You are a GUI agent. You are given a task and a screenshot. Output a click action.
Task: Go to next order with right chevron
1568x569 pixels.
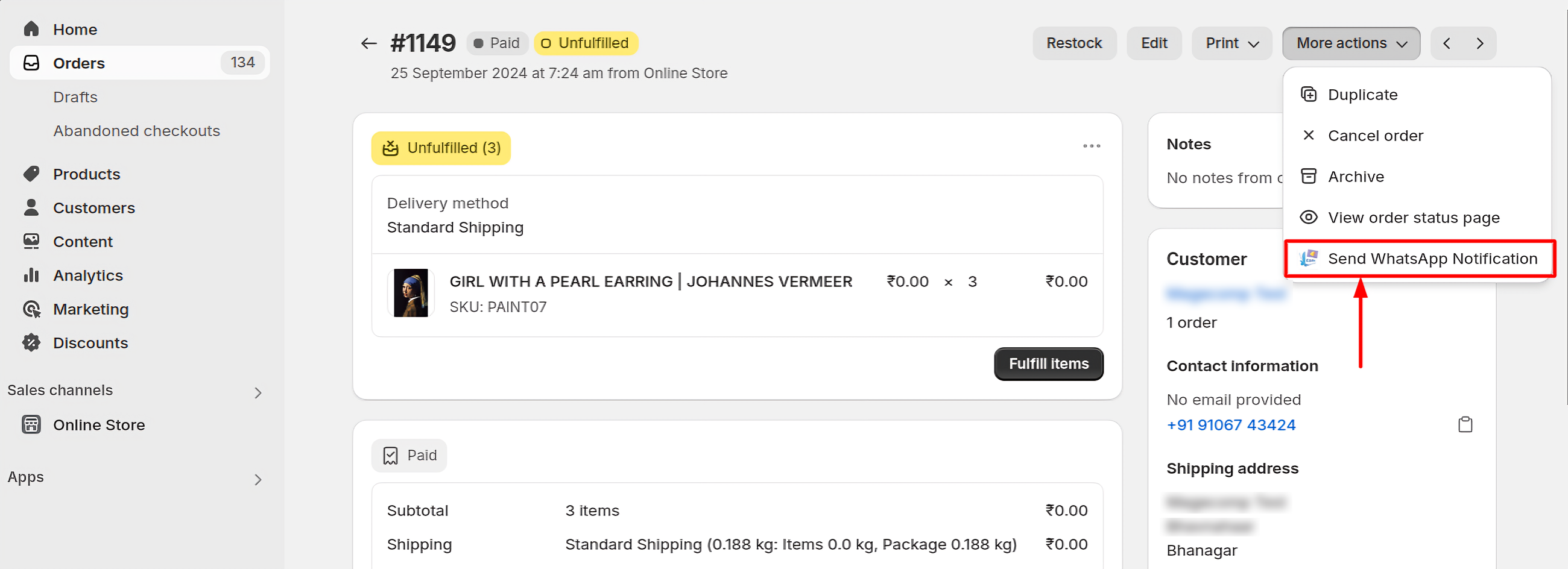[1480, 43]
